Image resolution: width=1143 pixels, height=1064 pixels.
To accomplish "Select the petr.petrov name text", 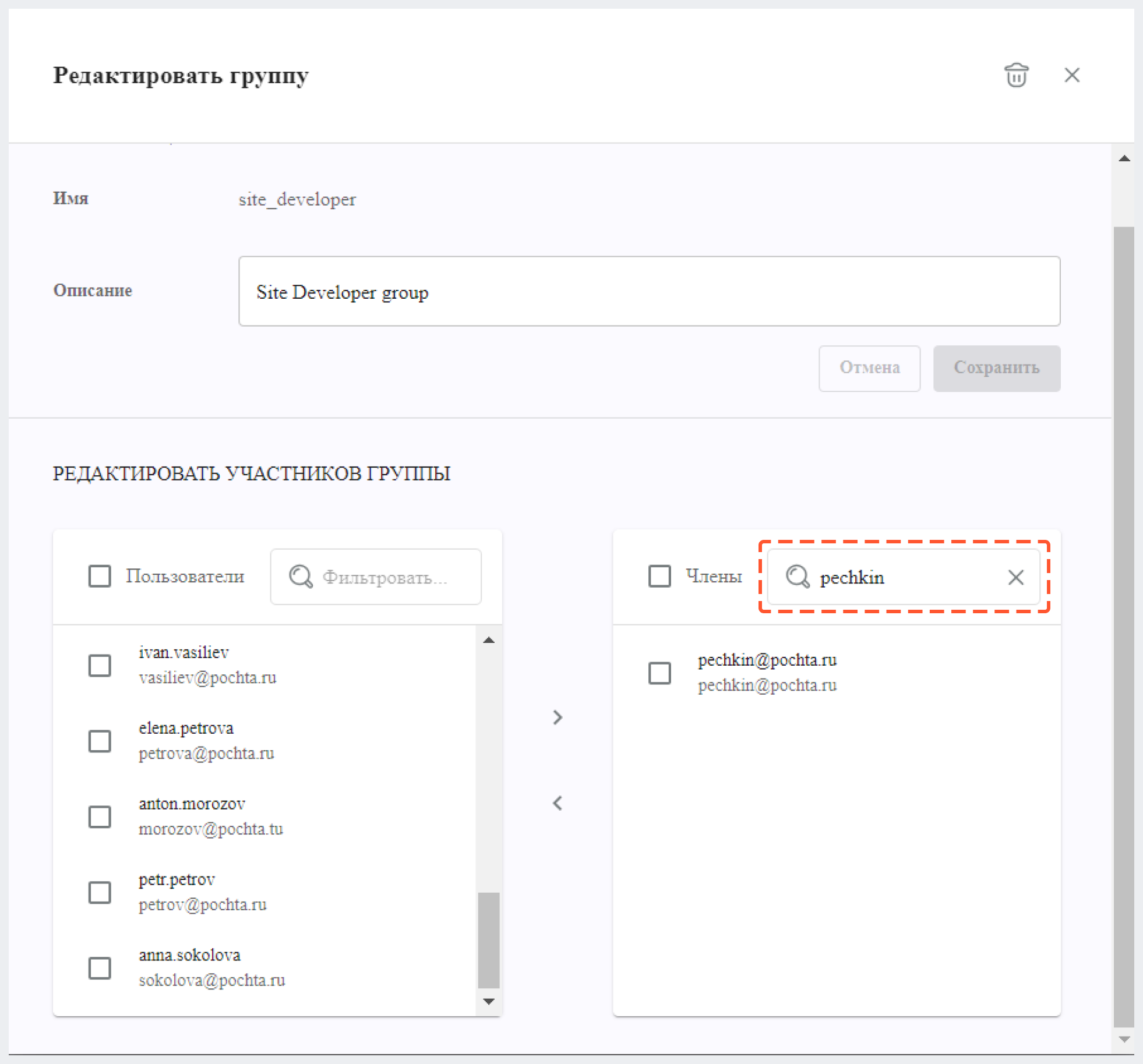I will [177, 879].
